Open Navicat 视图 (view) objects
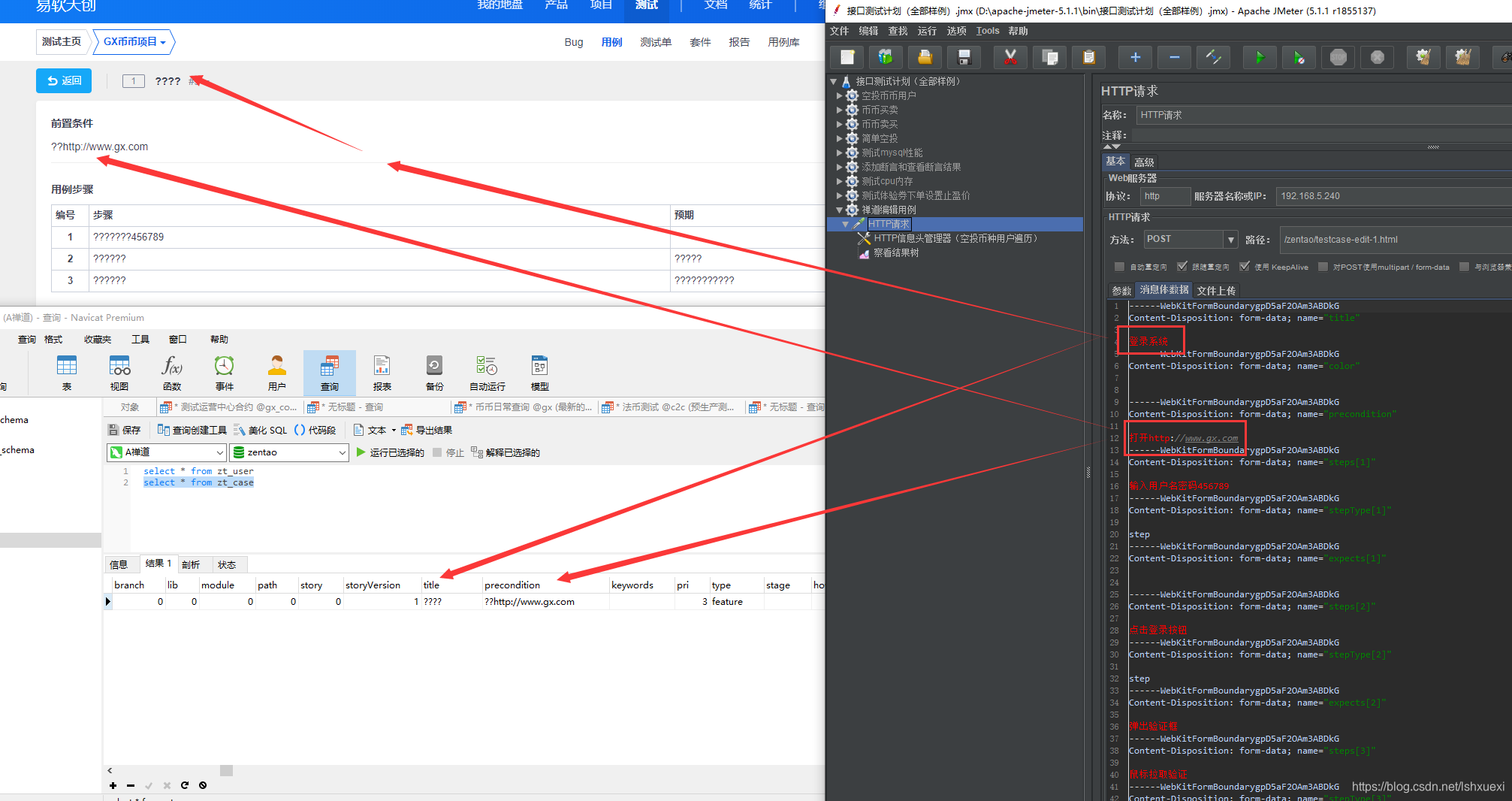 pyautogui.click(x=119, y=373)
